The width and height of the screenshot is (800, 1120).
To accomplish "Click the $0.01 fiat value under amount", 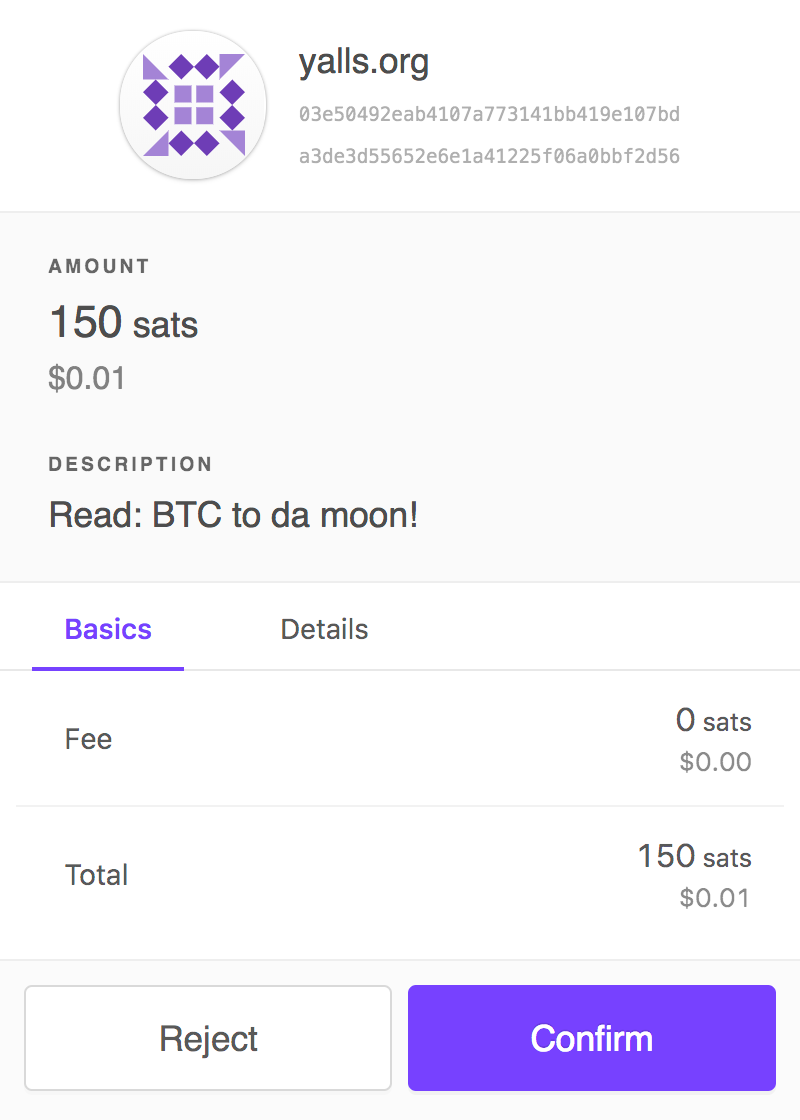I will [x=86, y=379].
